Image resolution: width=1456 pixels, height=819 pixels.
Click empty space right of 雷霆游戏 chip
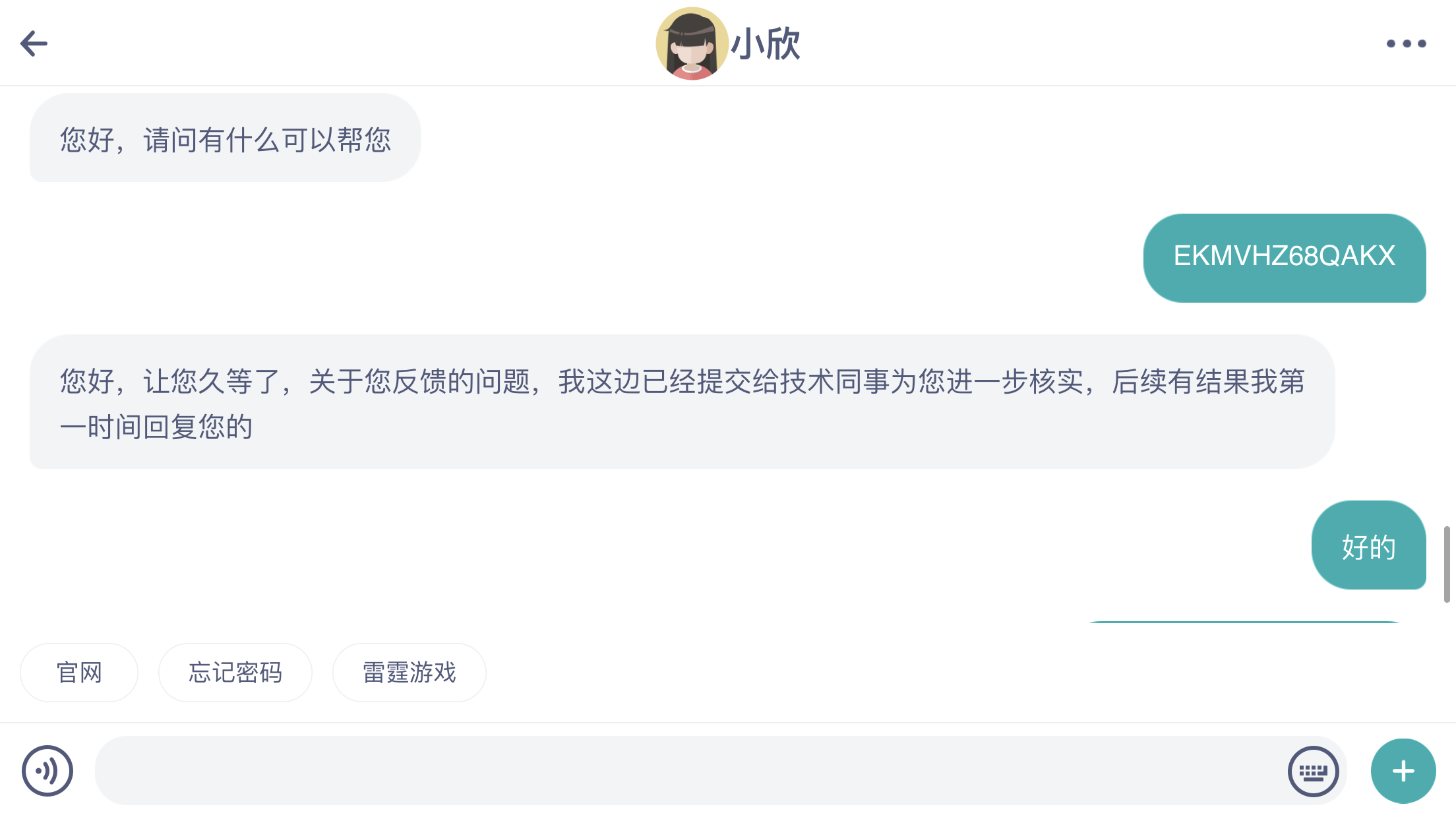tap(923, 673)
